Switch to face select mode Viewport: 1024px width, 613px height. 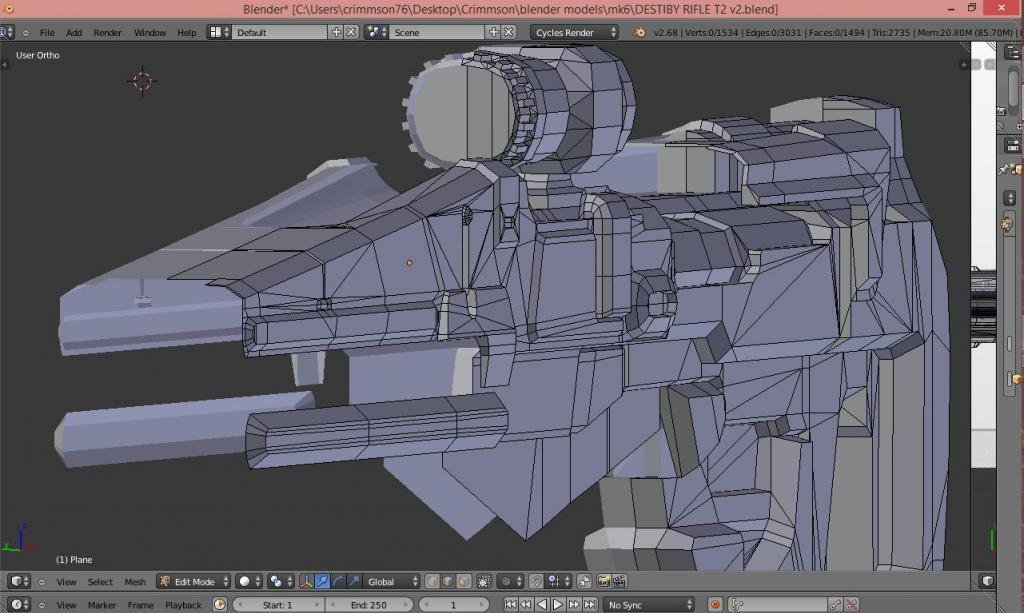(464, 582)
